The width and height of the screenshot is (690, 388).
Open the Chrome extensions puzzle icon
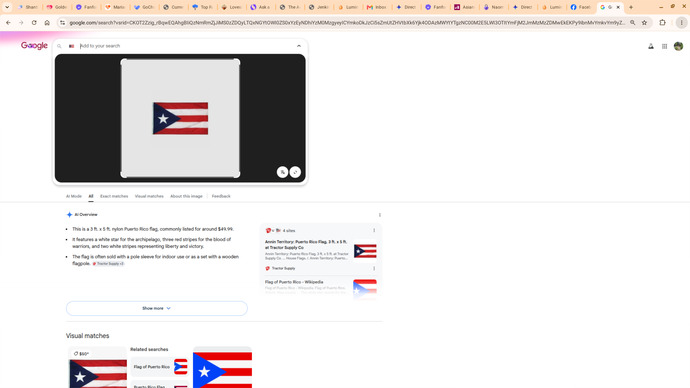[662, 22]
